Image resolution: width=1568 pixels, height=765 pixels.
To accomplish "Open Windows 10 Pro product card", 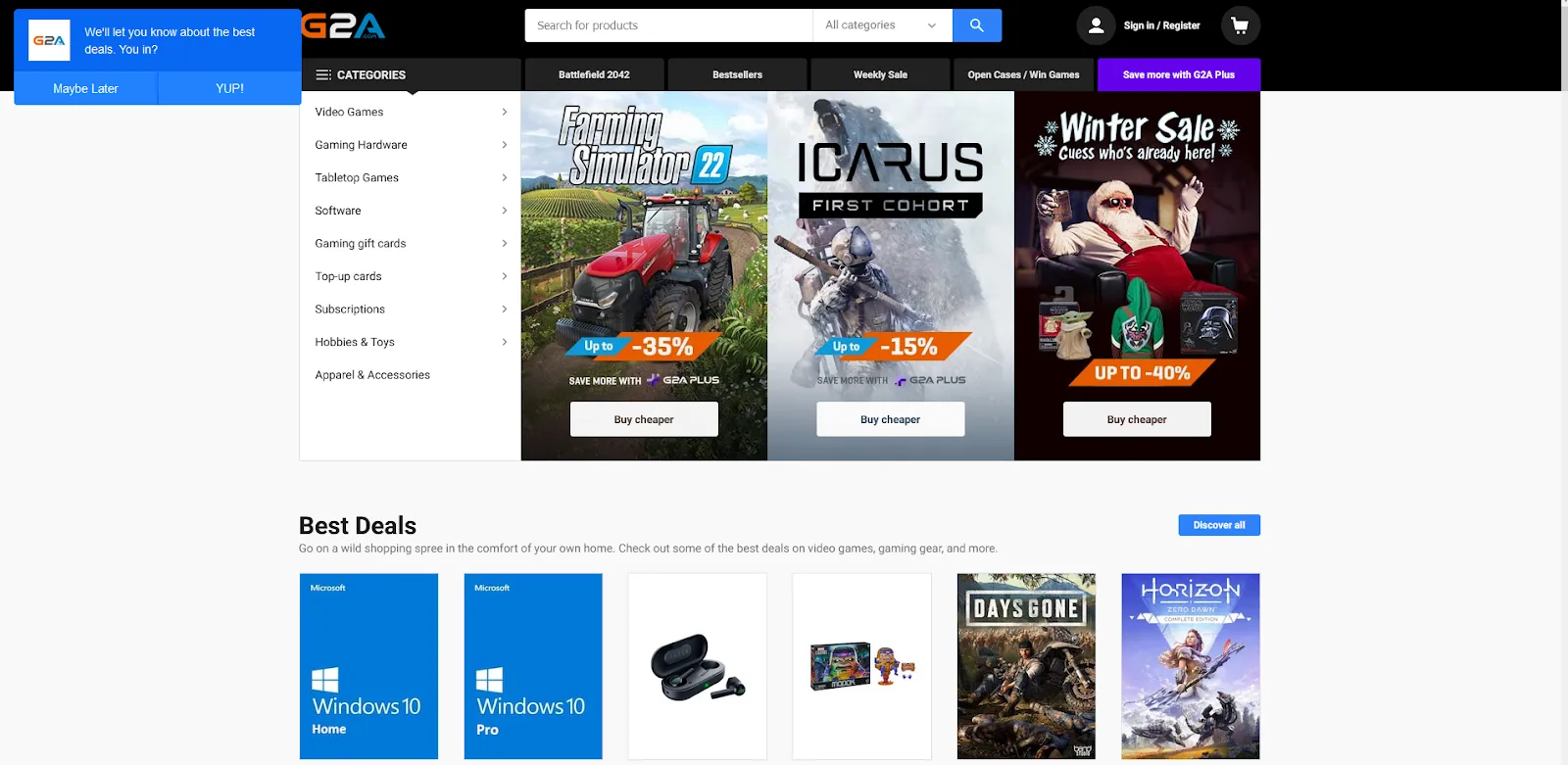I will point(533,666).
